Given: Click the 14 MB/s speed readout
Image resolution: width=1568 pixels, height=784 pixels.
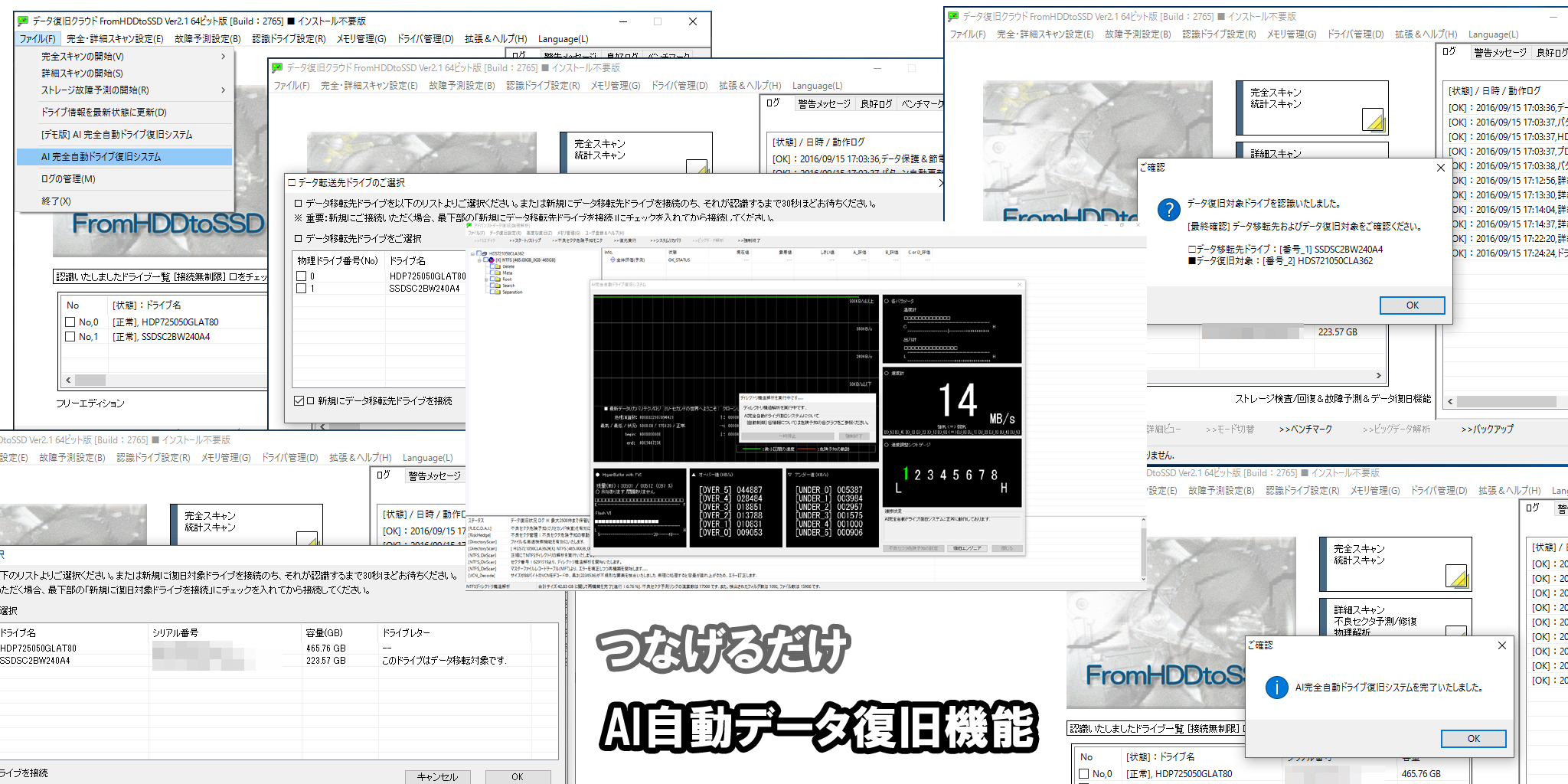Looking at the screenshot, I should [x=952, y=401].
